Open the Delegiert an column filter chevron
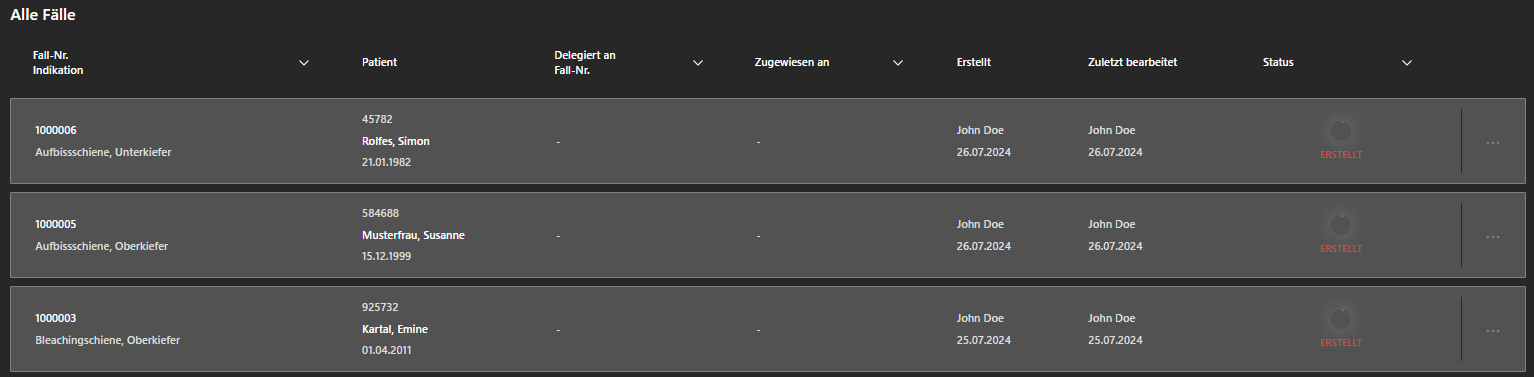 coord(698,63)
